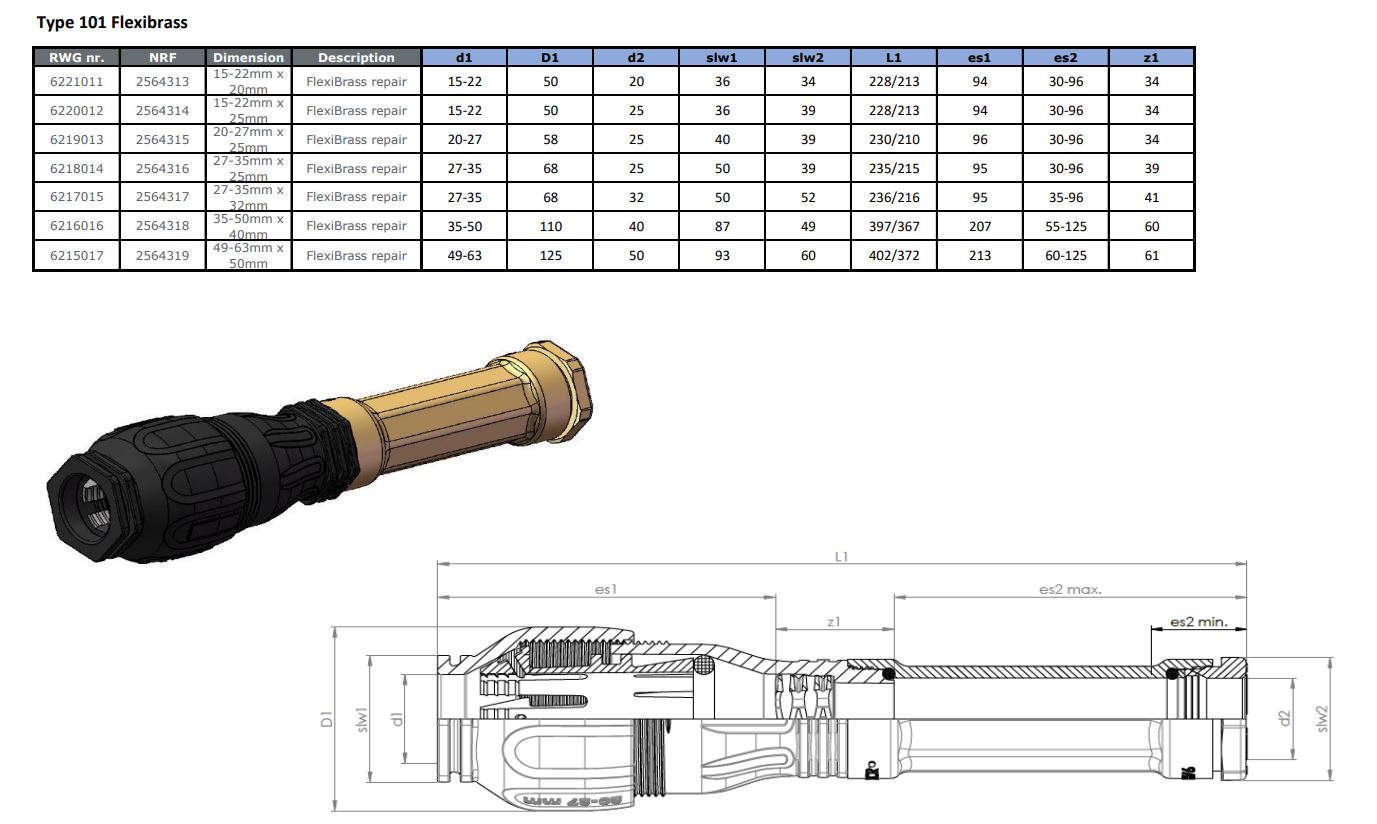Select the 'L1' column header
The image size is (1377, 824).
894,57
